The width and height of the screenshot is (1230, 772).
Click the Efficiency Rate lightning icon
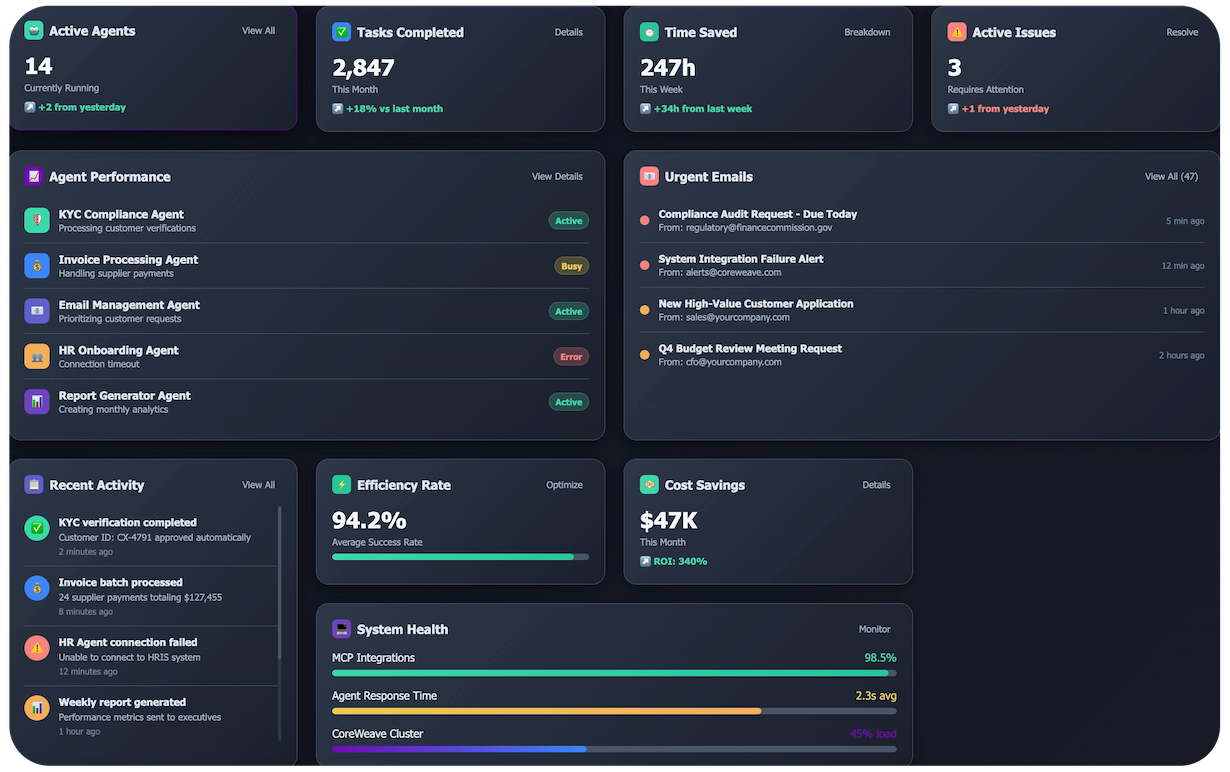tap(344, 484)
